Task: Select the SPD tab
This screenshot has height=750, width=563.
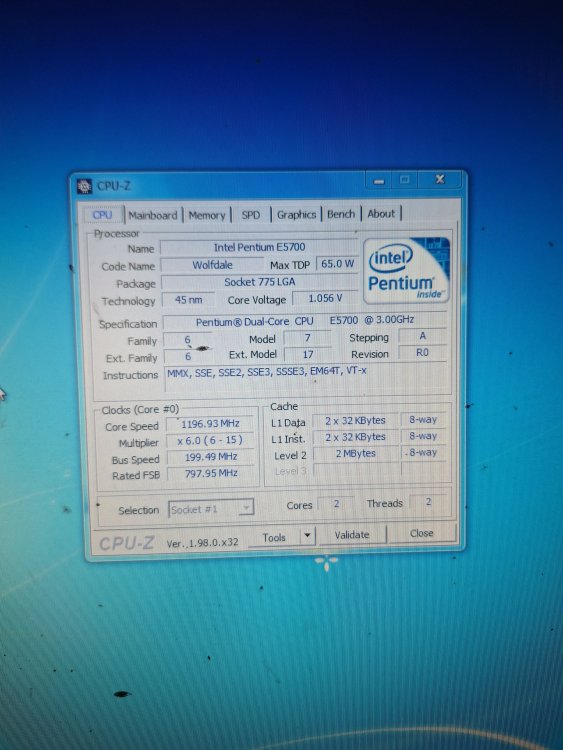Action: click(x=251, y=215)
